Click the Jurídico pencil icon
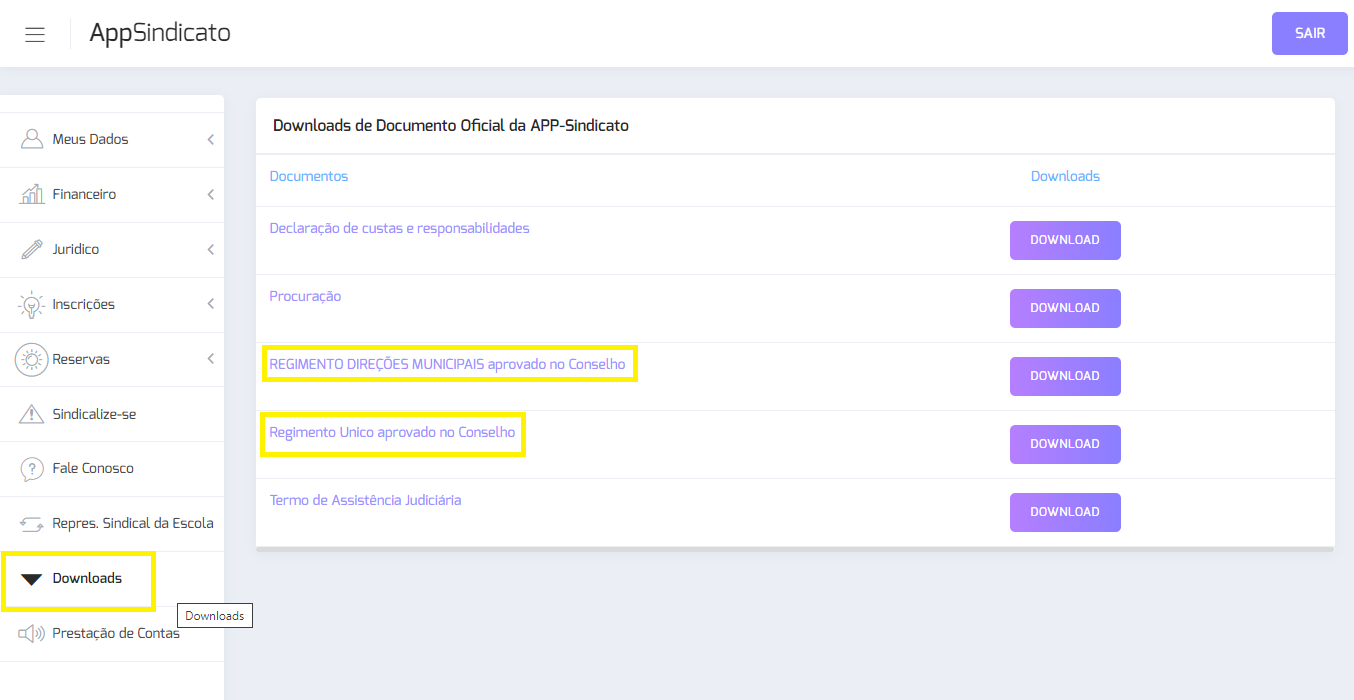 (x=32, y=249)
